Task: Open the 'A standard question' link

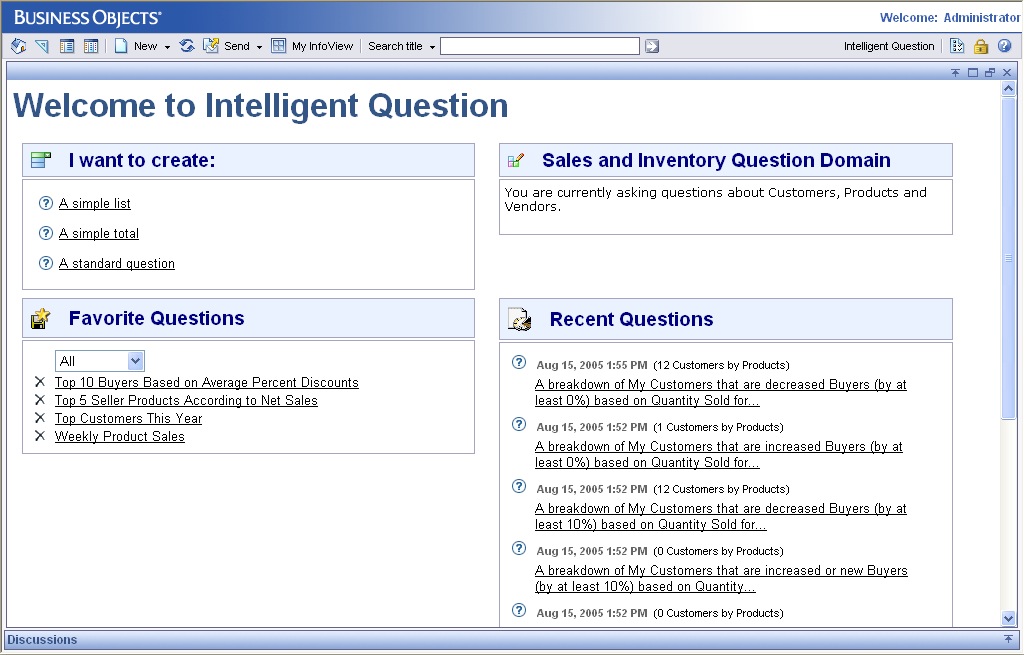Action: (117, 264)
